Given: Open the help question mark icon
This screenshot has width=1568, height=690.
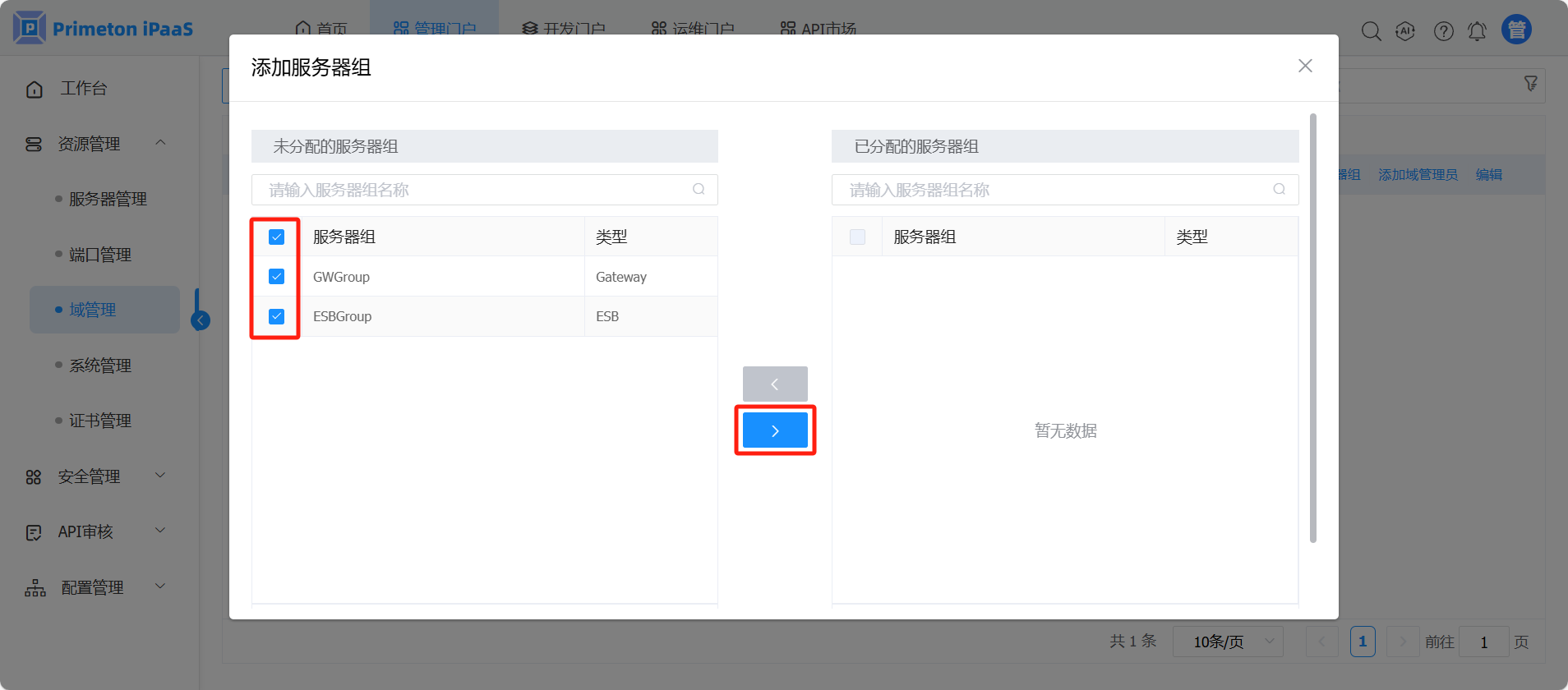Looking at the screenshot, I should [1443, 31].
